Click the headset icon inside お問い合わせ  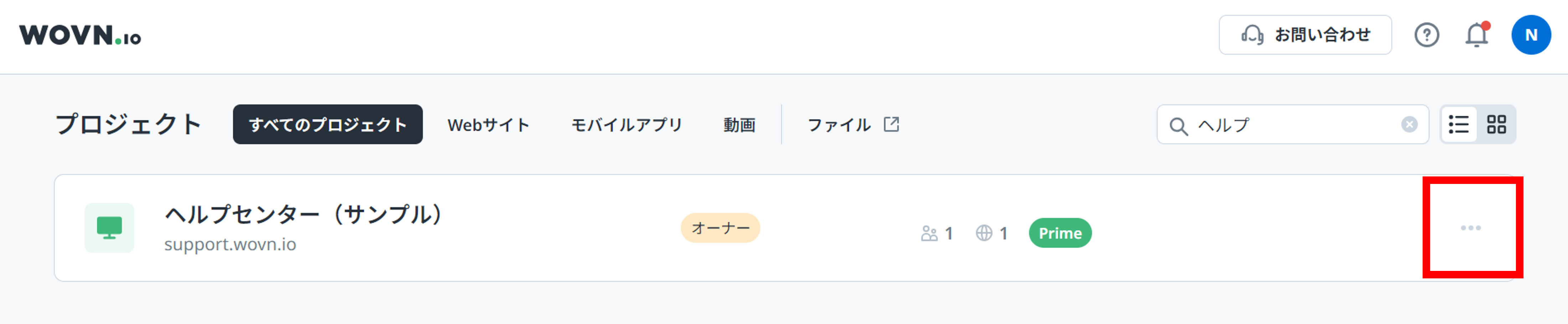click(1252, 35)
